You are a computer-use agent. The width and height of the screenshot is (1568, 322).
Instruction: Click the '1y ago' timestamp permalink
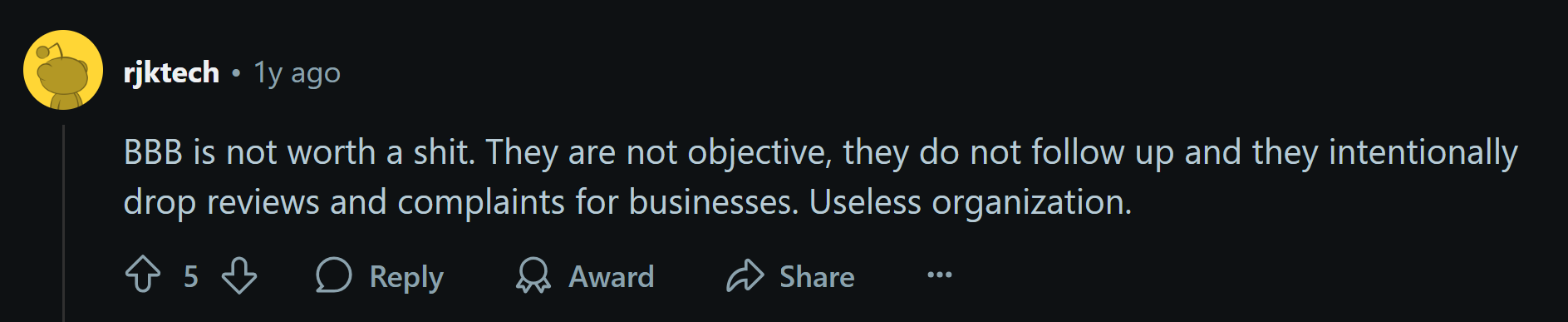(x=297, y=73)
